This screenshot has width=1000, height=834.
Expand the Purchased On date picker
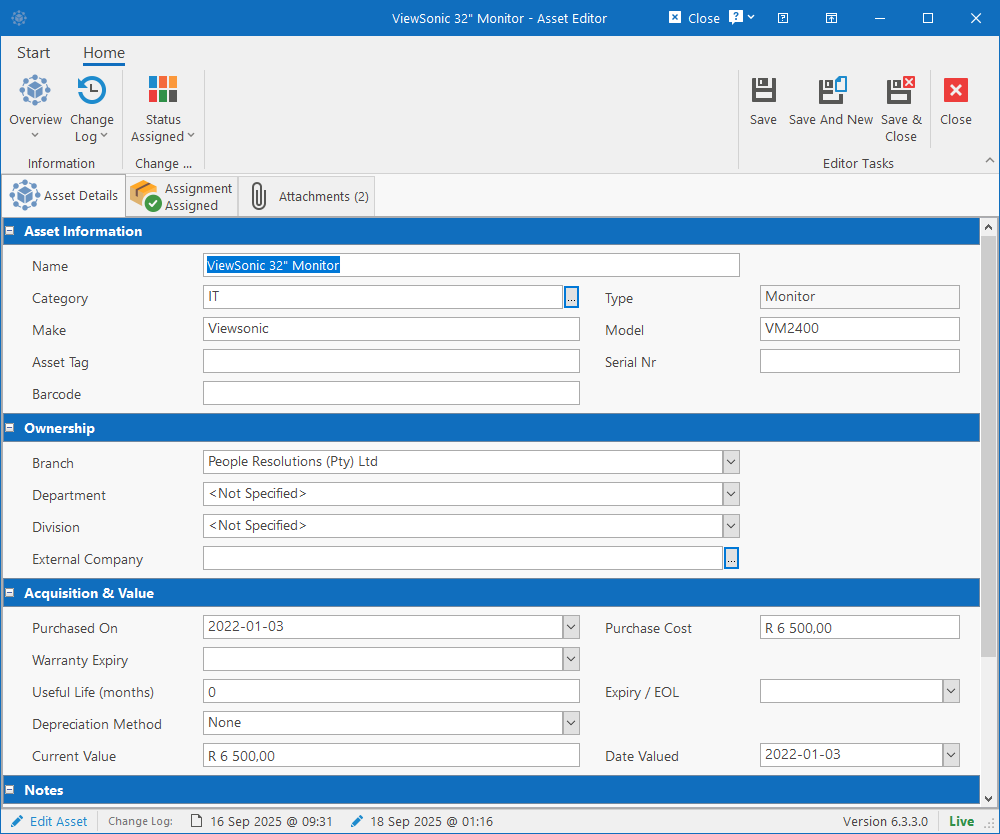(x=571, y=627)
